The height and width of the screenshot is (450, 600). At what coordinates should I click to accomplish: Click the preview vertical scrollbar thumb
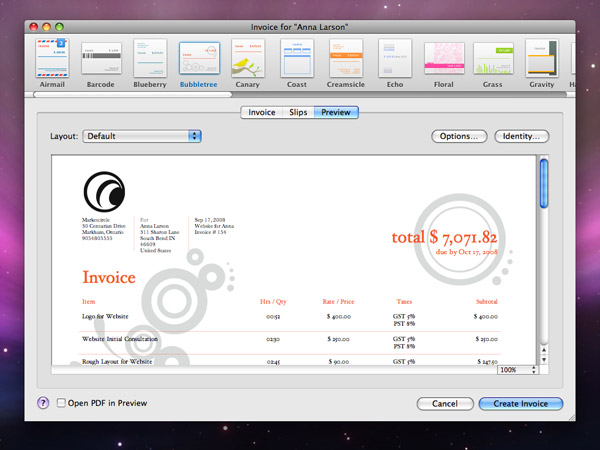coord(544,184)
